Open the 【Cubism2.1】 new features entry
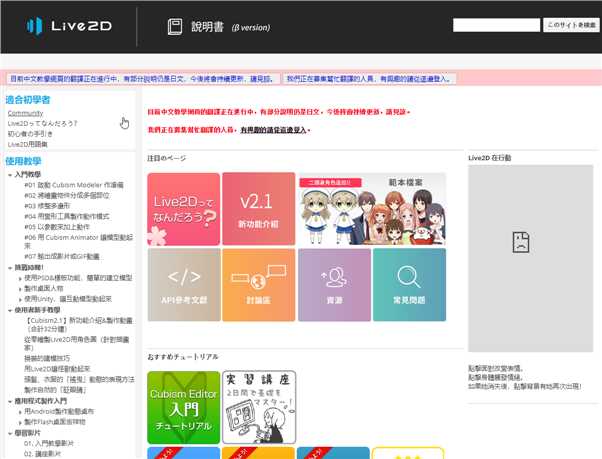This screenshot has height=459, width=602. click(79, 325)
